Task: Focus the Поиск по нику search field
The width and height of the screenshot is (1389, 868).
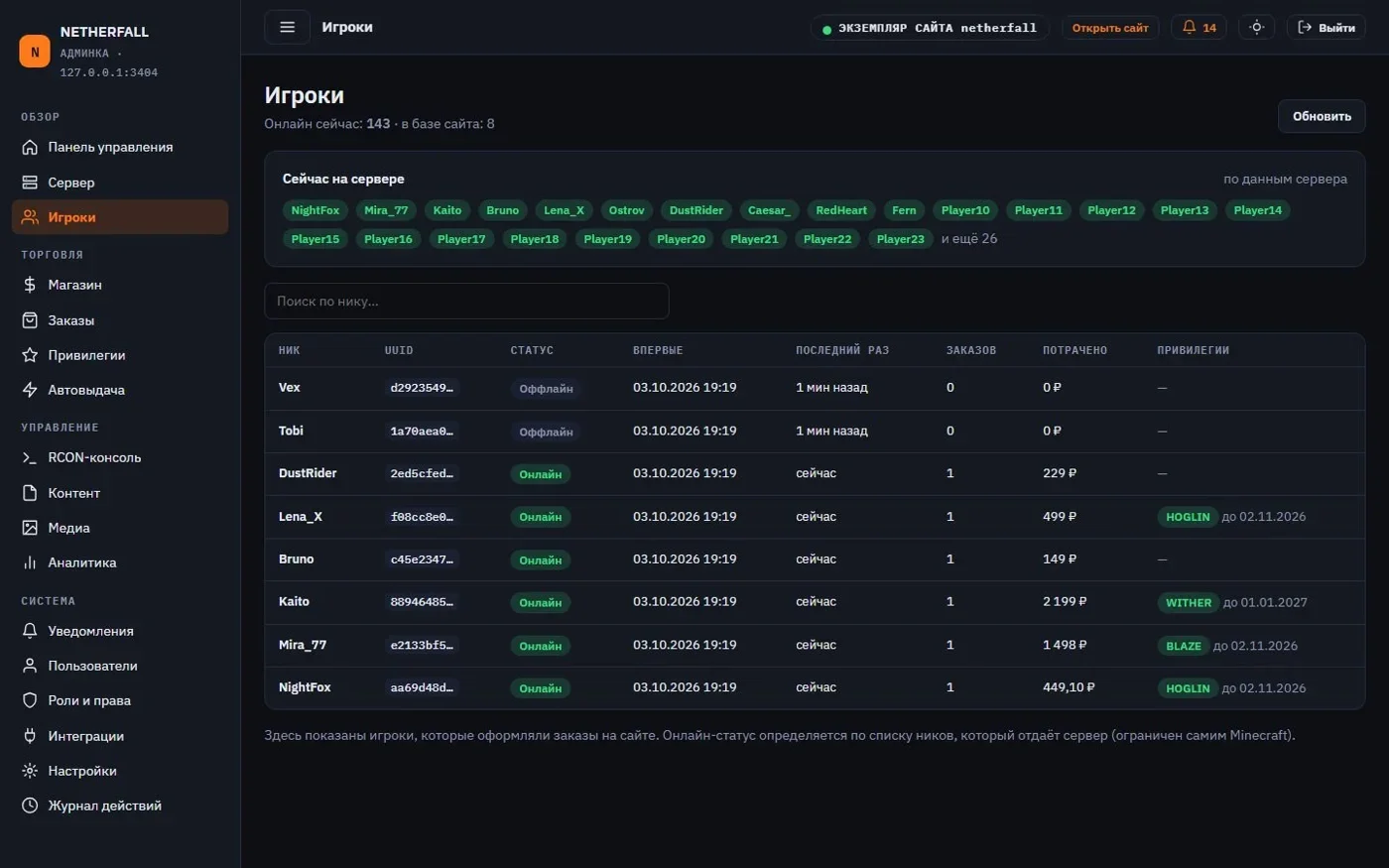Action: pos(466,301)
